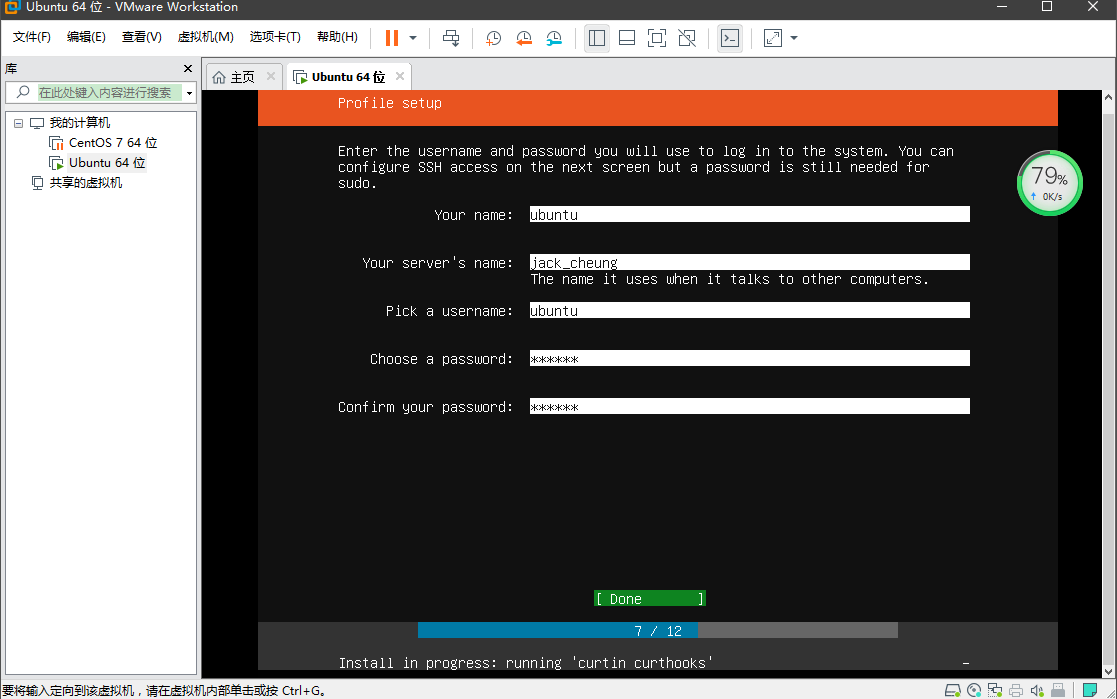Open the 虚拟机(M) menu

pyautogui.click(x=206, y=37)
